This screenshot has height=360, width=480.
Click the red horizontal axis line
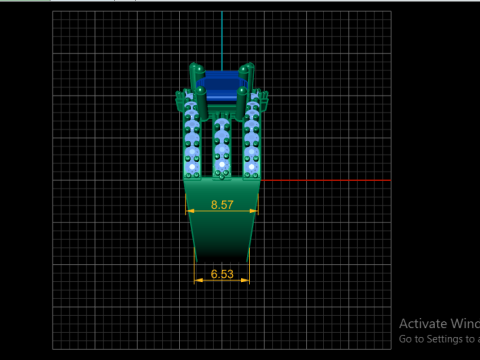(x=326, y=180)
